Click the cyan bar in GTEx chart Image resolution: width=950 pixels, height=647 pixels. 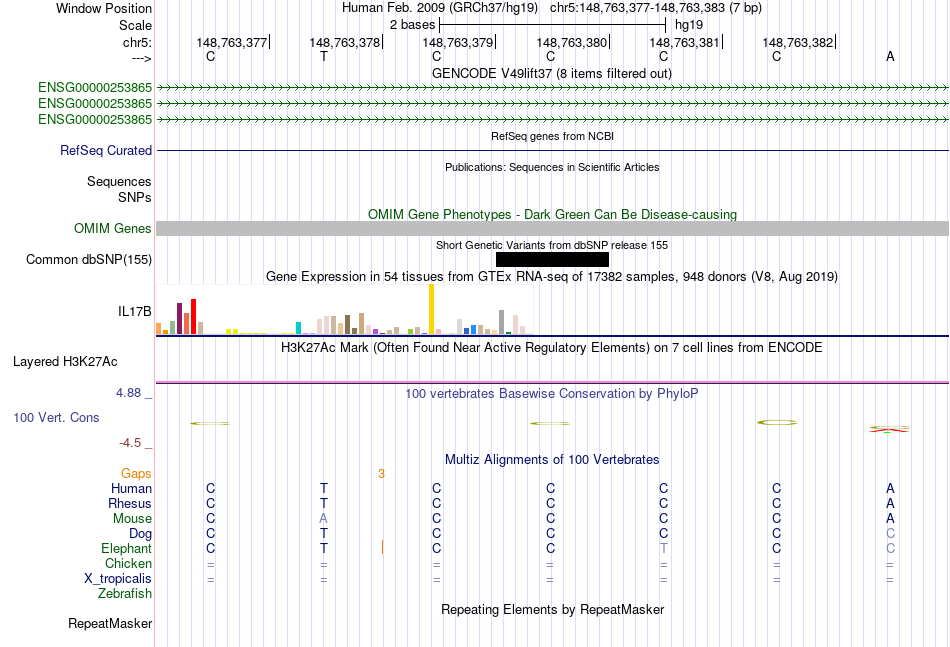click(298, 328)
